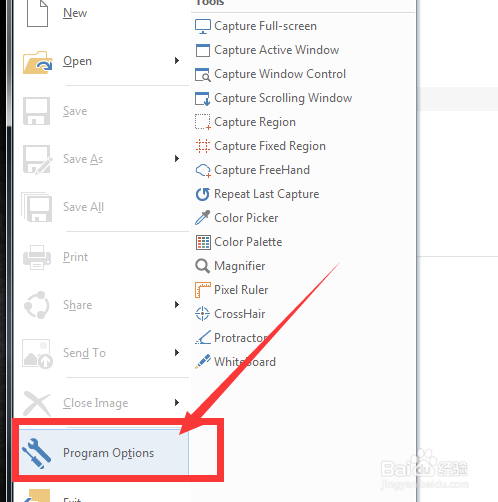
Task: Click the Open folder icon
Action: click(x=38, y=62)
